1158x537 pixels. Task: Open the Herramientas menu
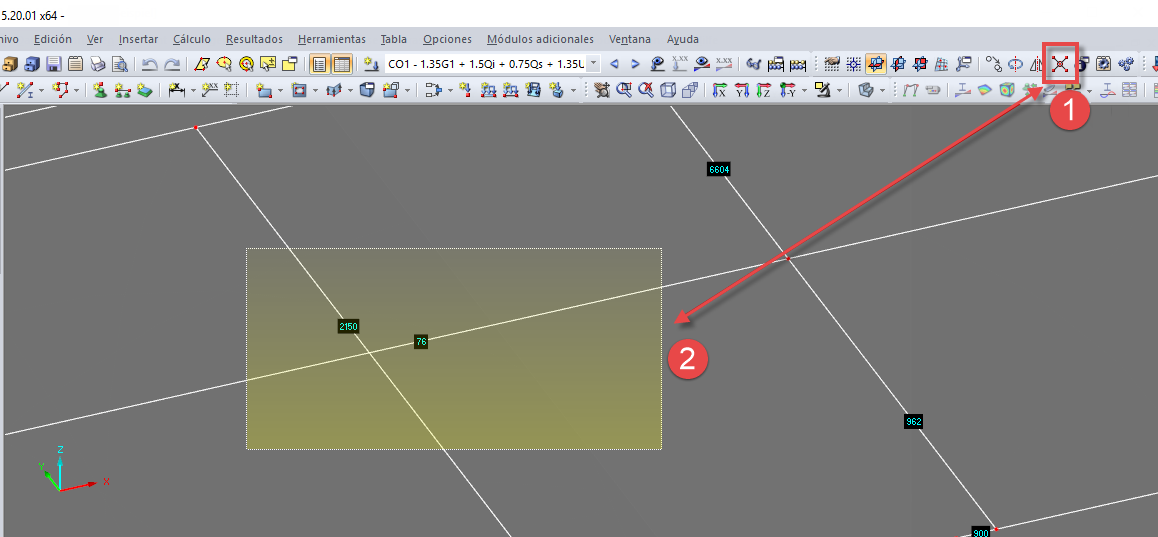click(332, 39)
